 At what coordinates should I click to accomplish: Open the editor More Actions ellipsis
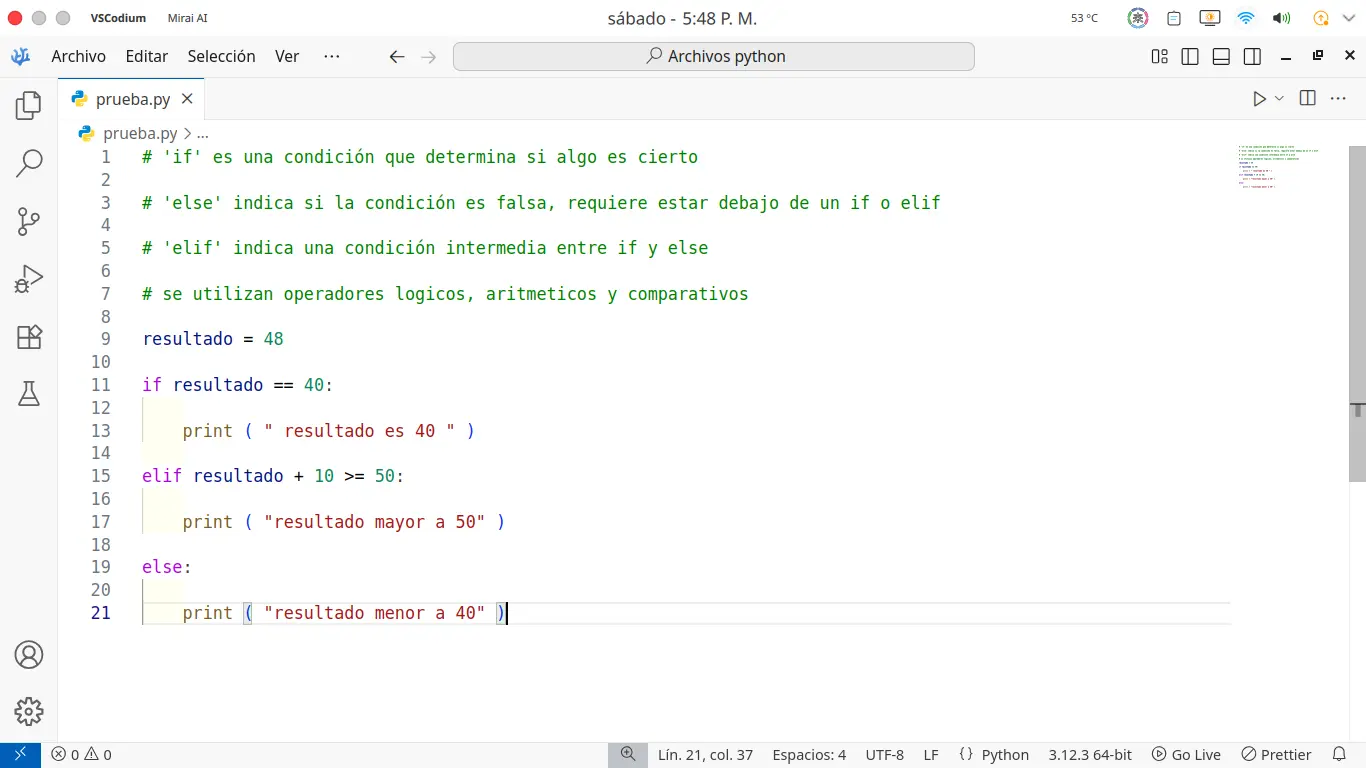1339,98
